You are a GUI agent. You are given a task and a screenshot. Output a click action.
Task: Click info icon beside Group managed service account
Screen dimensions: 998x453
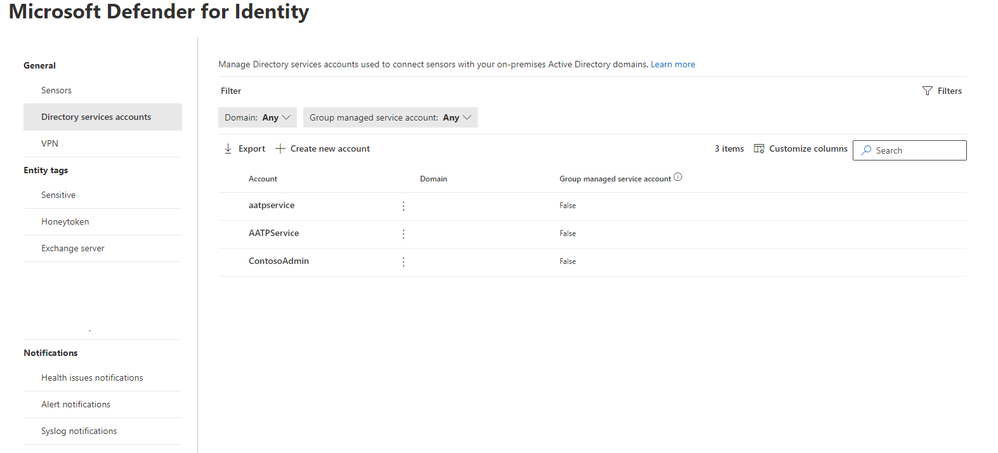[x=678, y=178]
